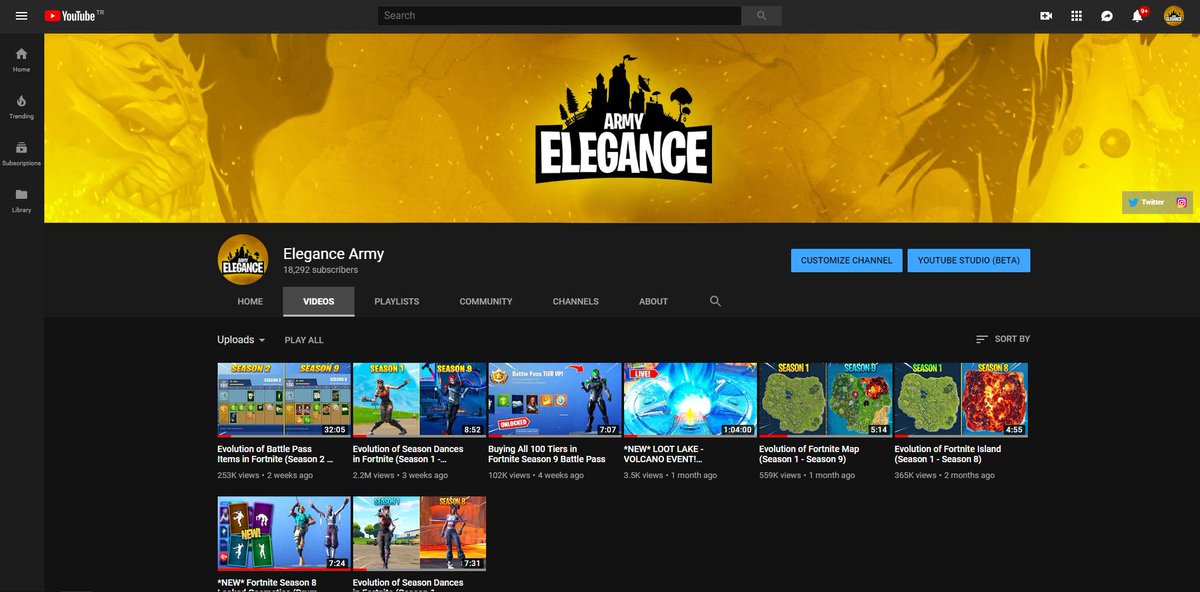The image size is (1200, 592).
Task: Click title 'Buying All 100 Tiers in Fortnite'
Action: (x=547, y=454)
